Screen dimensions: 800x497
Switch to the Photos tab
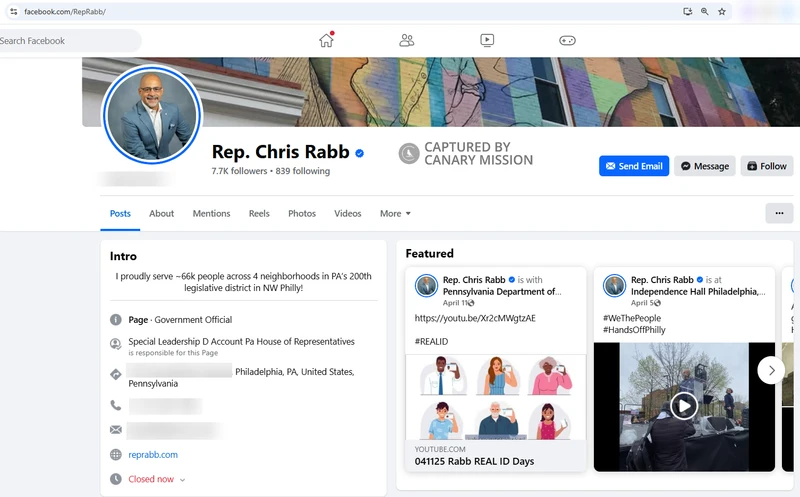click(302, 214)
